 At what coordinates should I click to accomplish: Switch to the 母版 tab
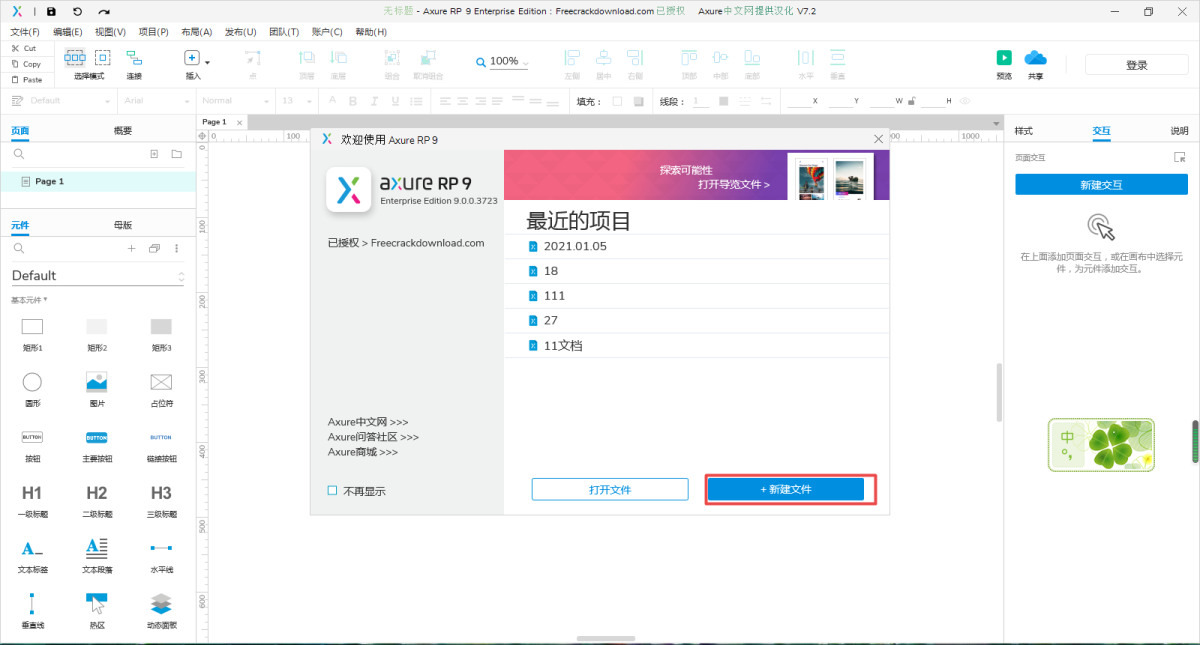(122, 225)
